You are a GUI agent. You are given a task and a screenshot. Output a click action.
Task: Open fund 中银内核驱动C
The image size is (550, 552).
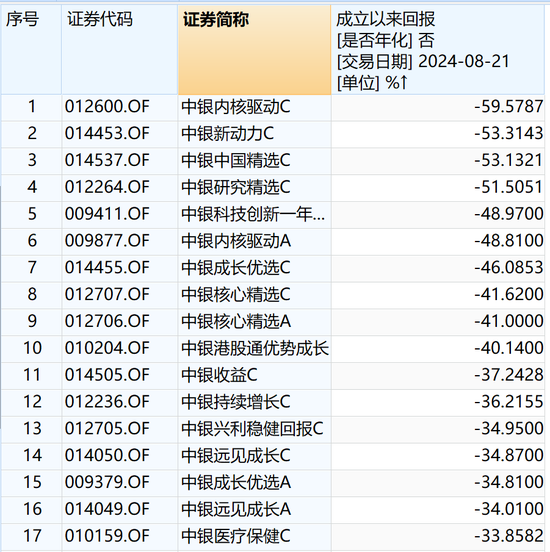click(236, 107)
